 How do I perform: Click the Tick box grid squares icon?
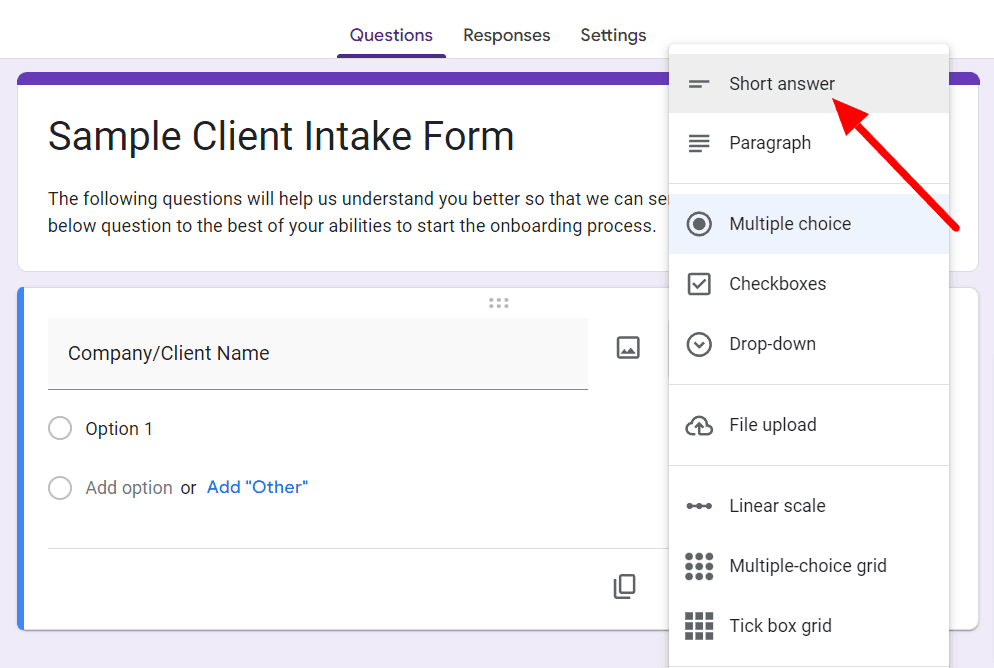coord(699,626)
